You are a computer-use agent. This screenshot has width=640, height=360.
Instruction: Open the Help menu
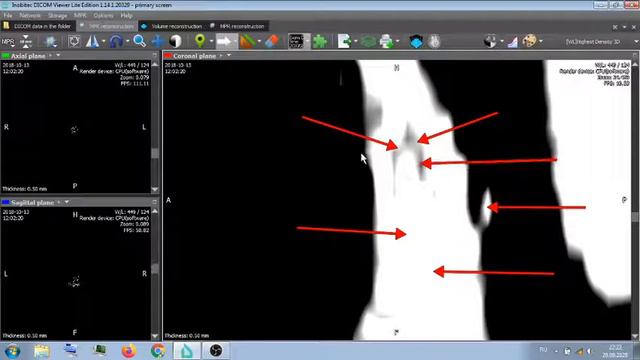[127, 16]
